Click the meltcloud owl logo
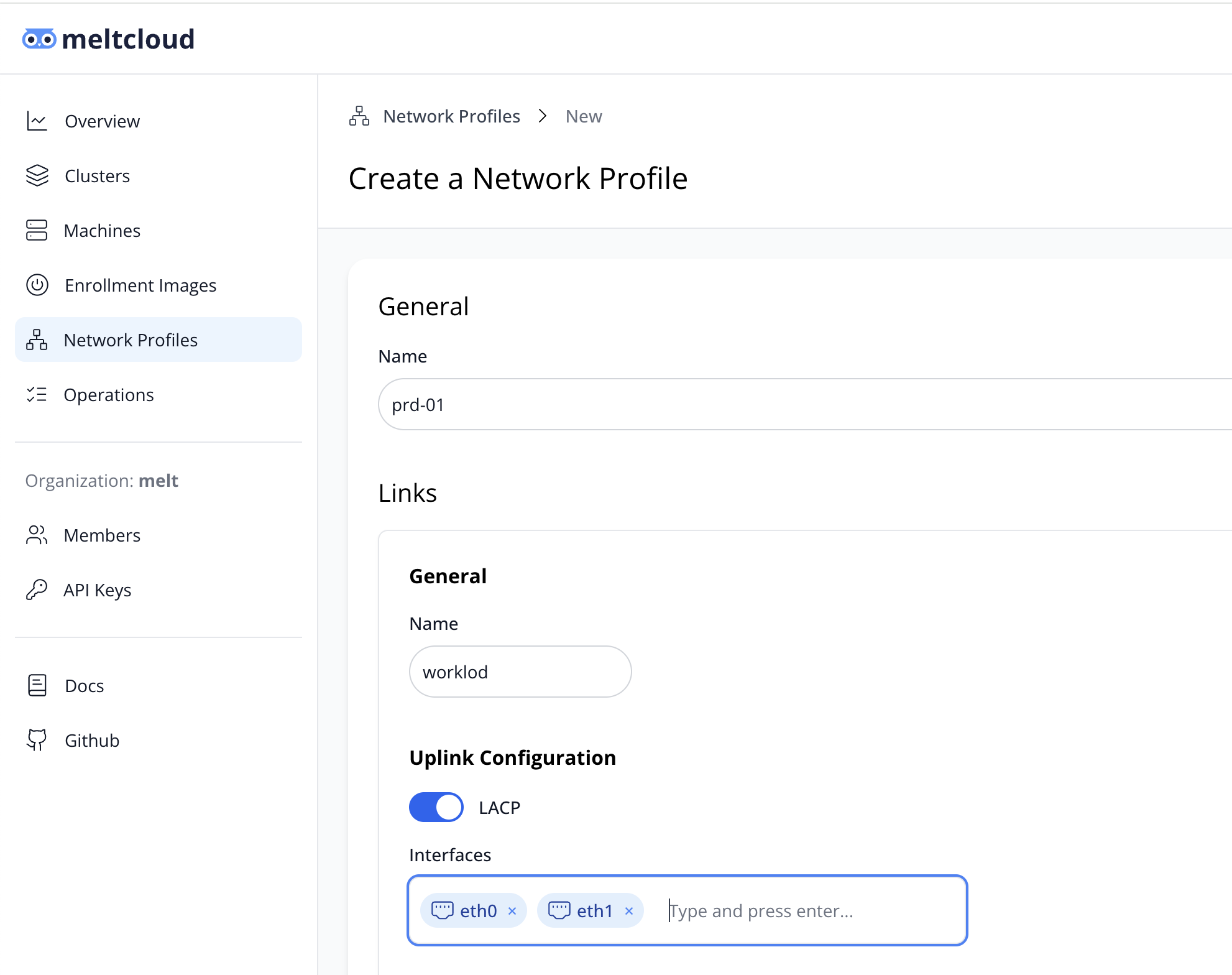Screen dimensions: 1232x975 point(39,39)
